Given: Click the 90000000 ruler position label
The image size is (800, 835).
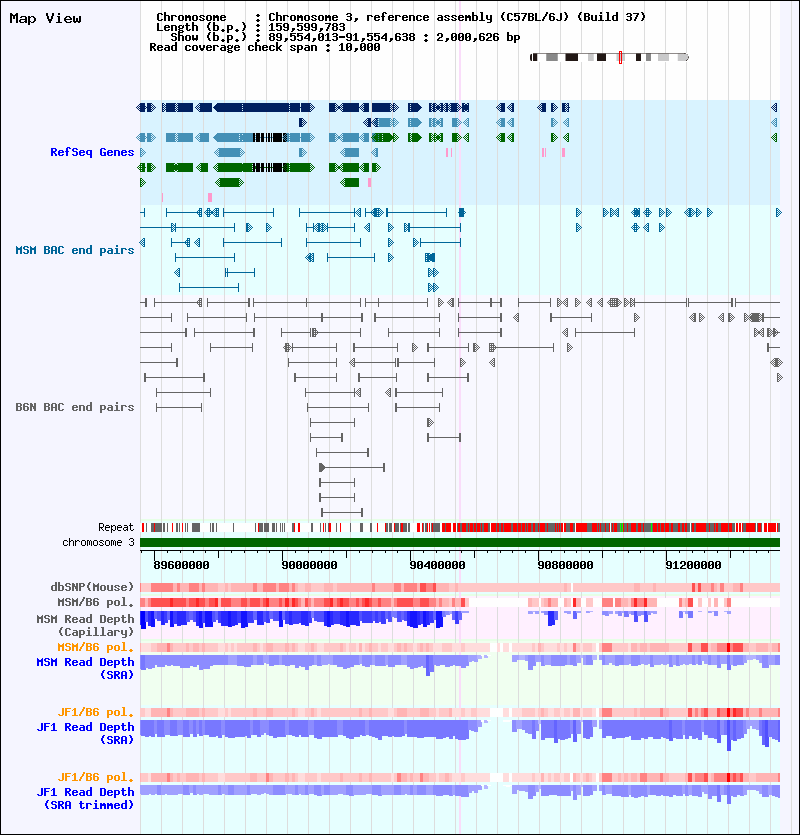Looking at the screenshot, I should [309, 565].
